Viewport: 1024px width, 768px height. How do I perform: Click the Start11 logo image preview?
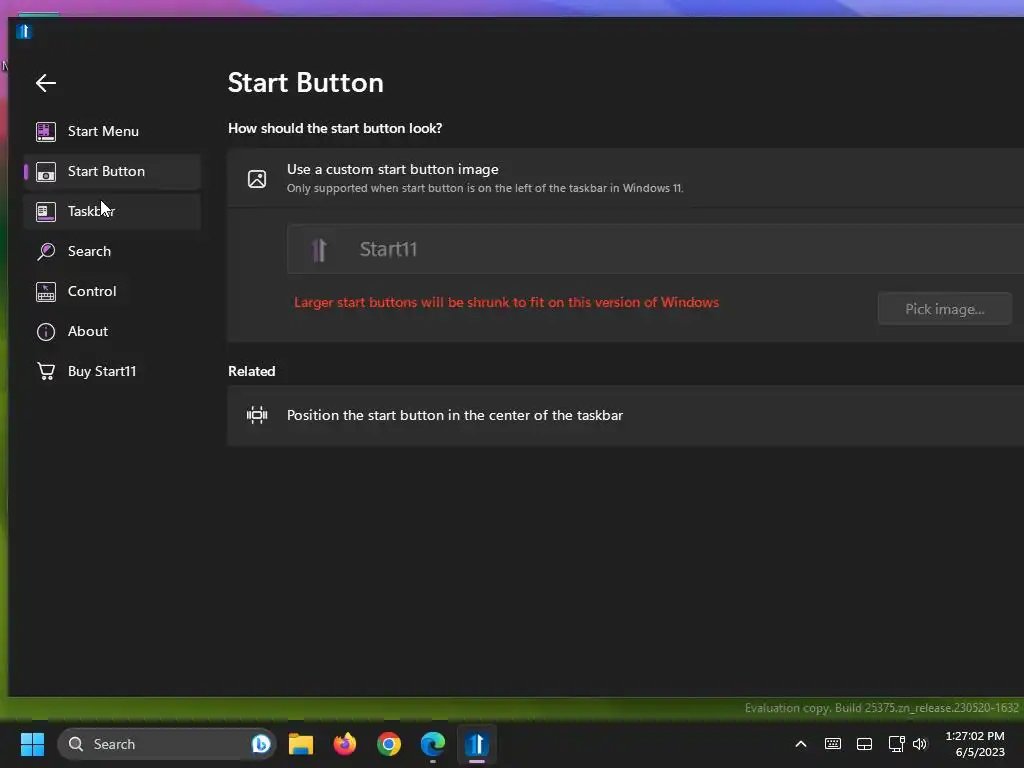click(x=319, y=249)
